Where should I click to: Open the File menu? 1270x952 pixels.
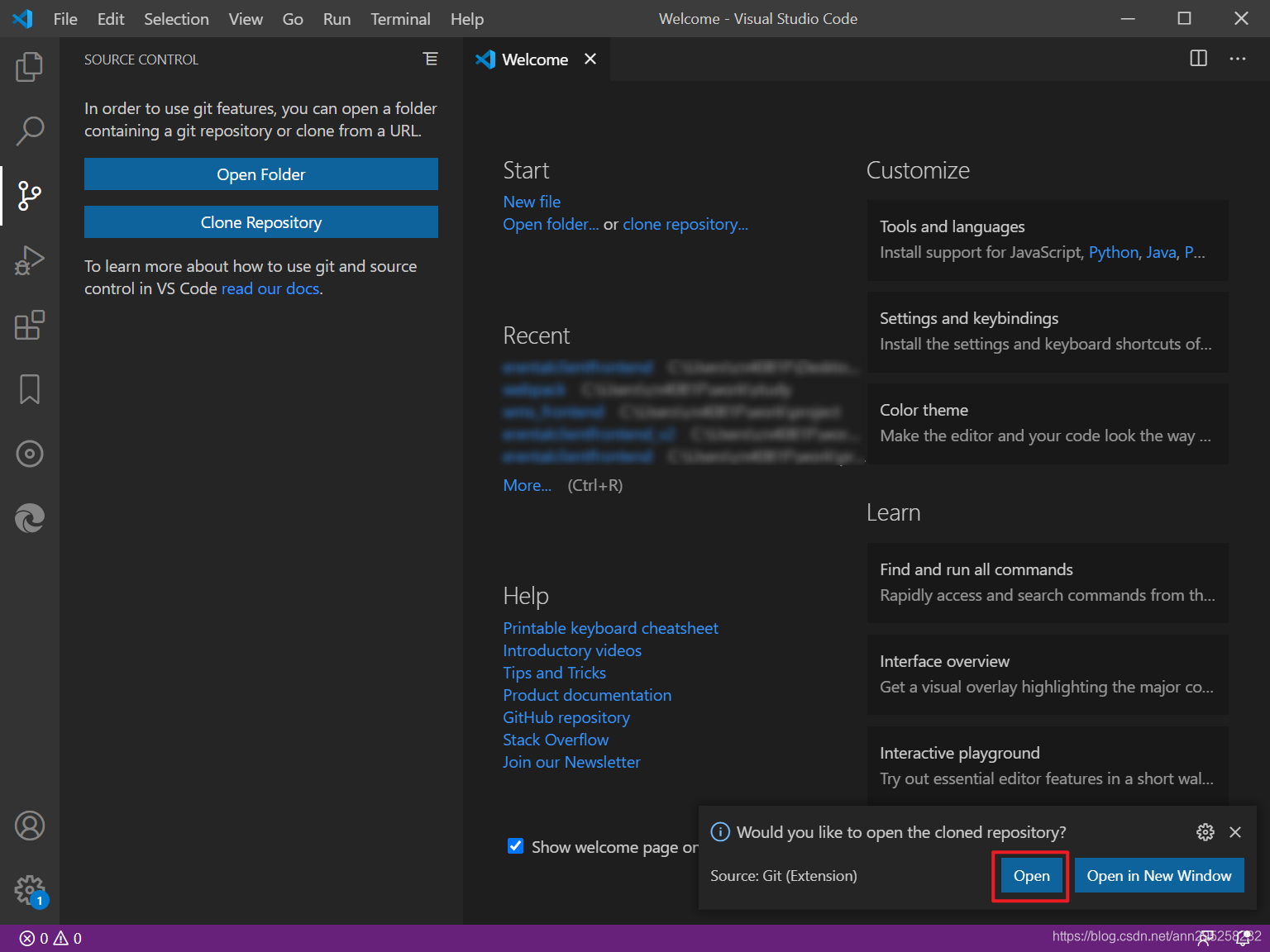click(65, 18)
